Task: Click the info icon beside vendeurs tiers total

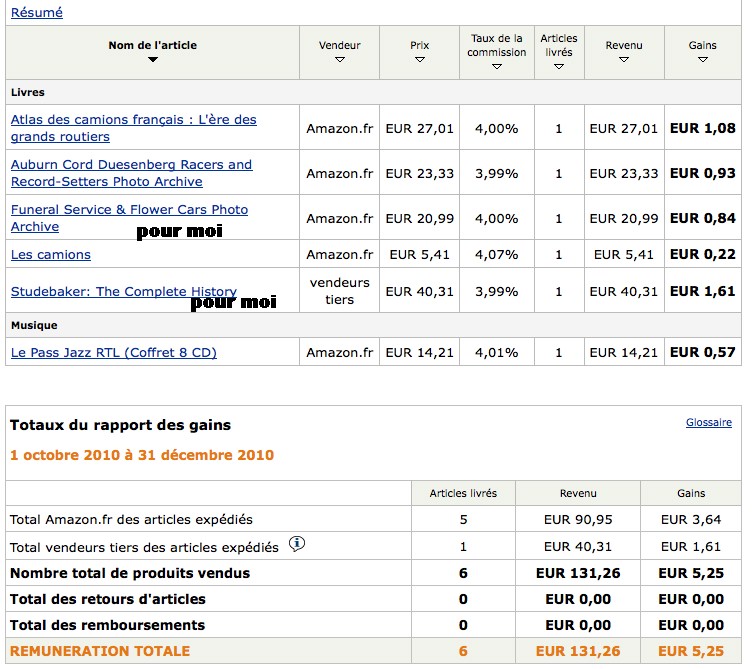Action: [x=297, y=545]
